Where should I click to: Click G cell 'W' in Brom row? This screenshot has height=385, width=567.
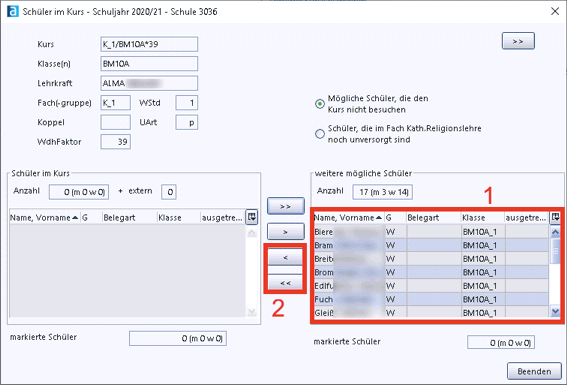click(x=395, y=272)
